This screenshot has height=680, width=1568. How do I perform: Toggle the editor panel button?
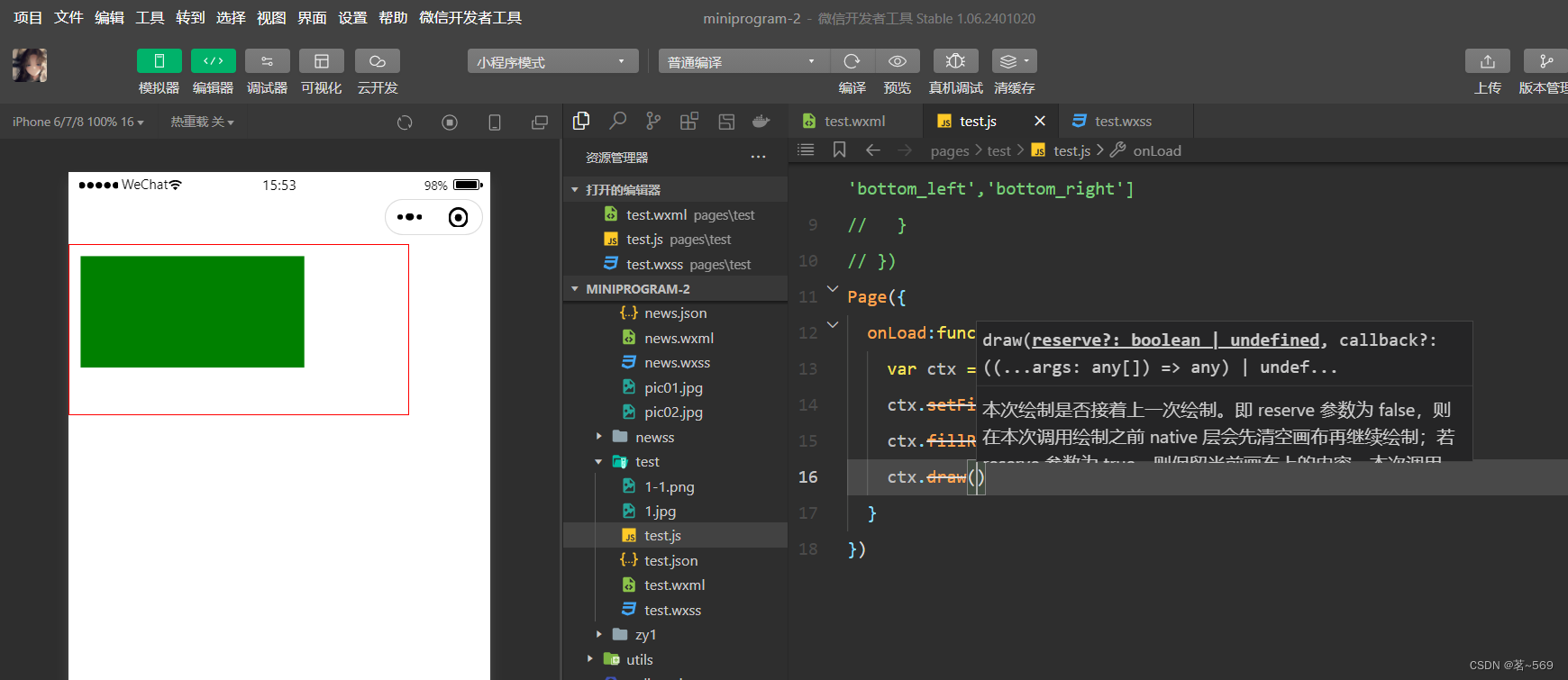[x=214, y=61]
